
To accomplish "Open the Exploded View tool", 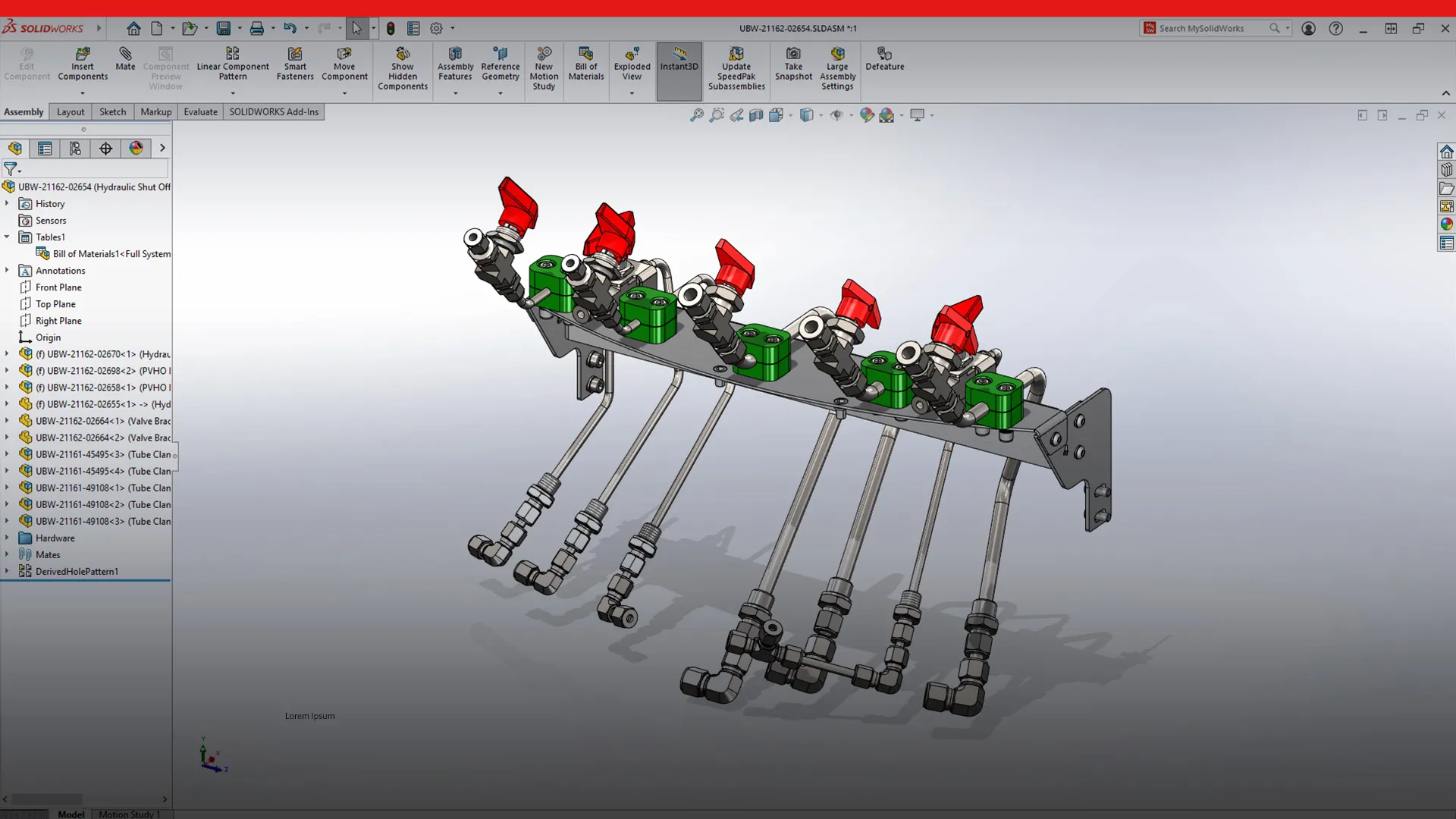I will coord(632,68).
